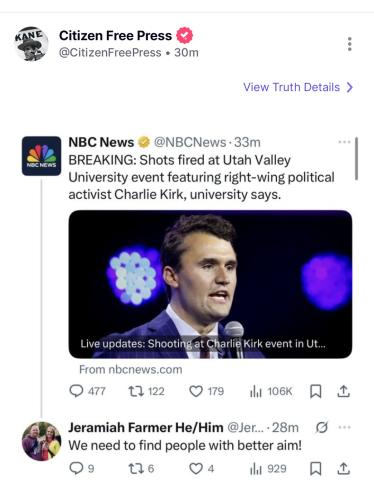
Task: Click Jeramiah Farmer's profile picture
Action: point(41,441)
